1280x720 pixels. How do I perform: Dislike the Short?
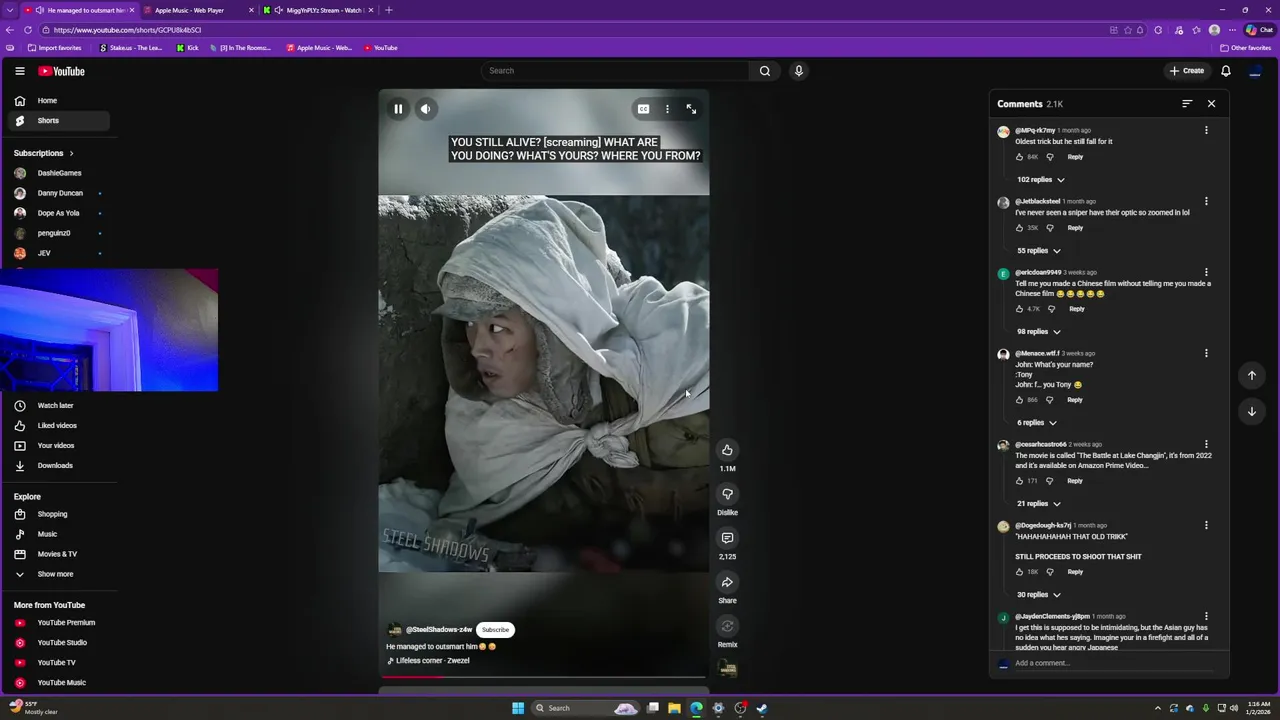click(x=727, y=494)
